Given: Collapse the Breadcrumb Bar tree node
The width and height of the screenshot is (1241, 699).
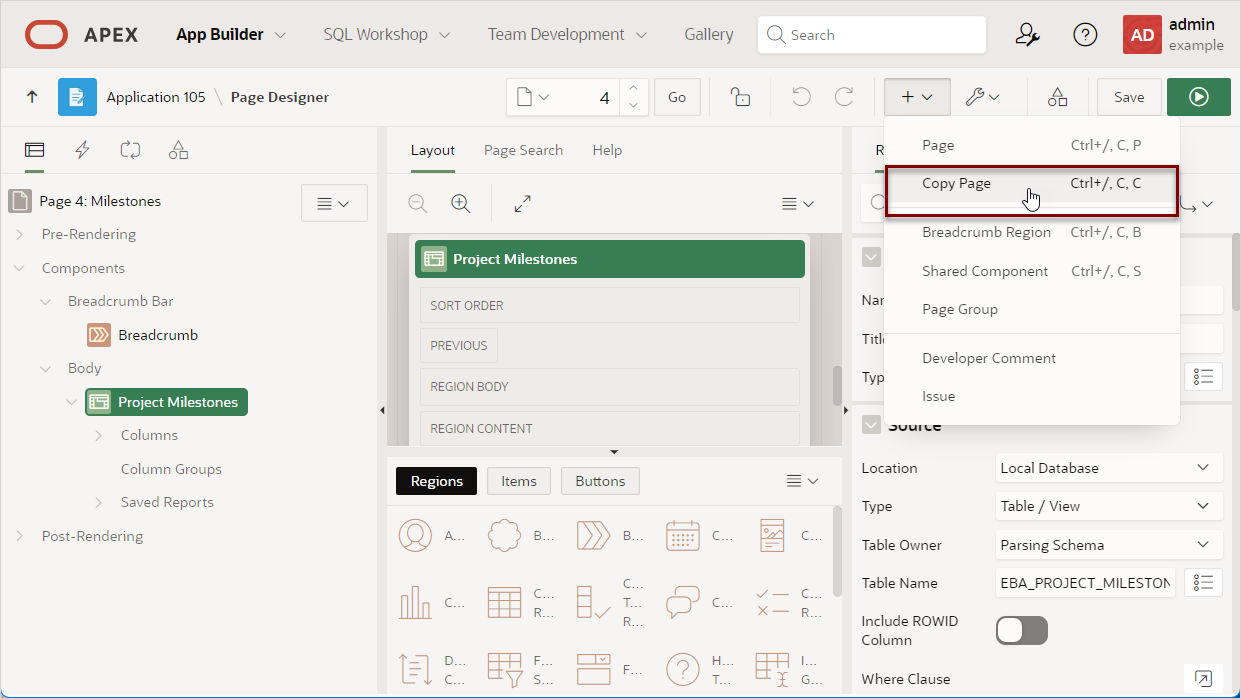Looking at the screenshot, I should tap(46, 301).
